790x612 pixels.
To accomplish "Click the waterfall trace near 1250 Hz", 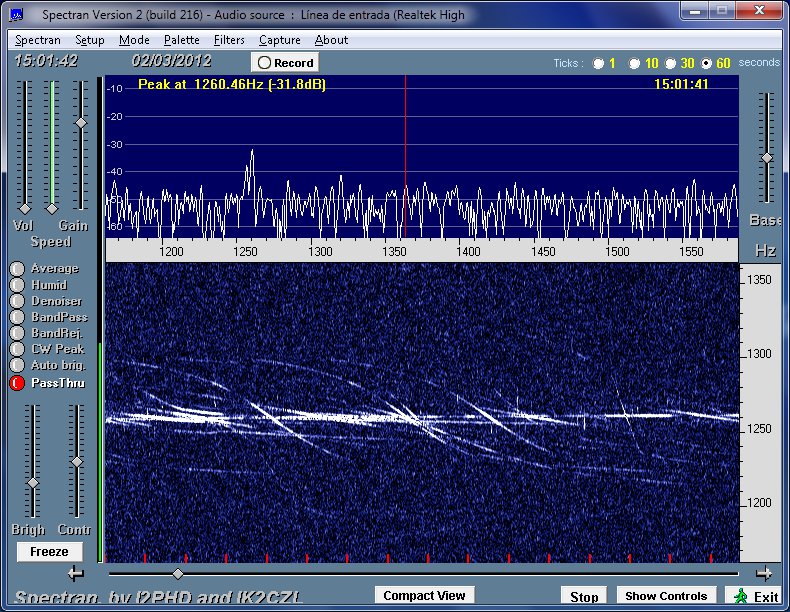I will point(422,417).
